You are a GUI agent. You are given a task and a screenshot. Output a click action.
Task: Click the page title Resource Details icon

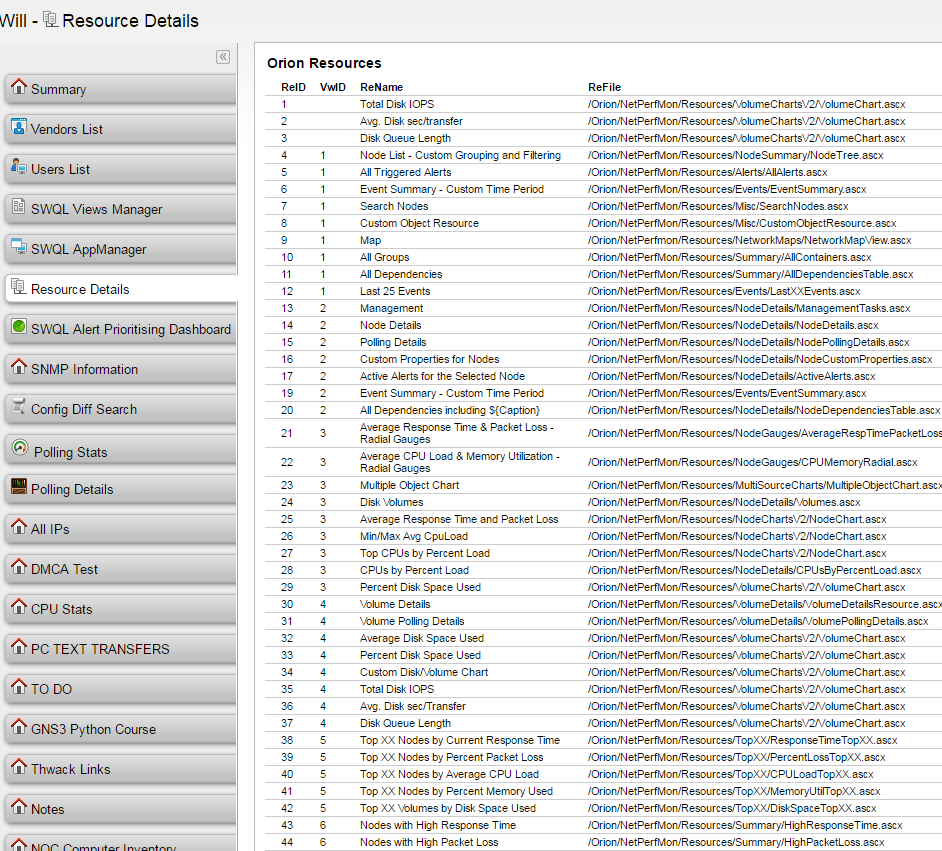[51, 20]
